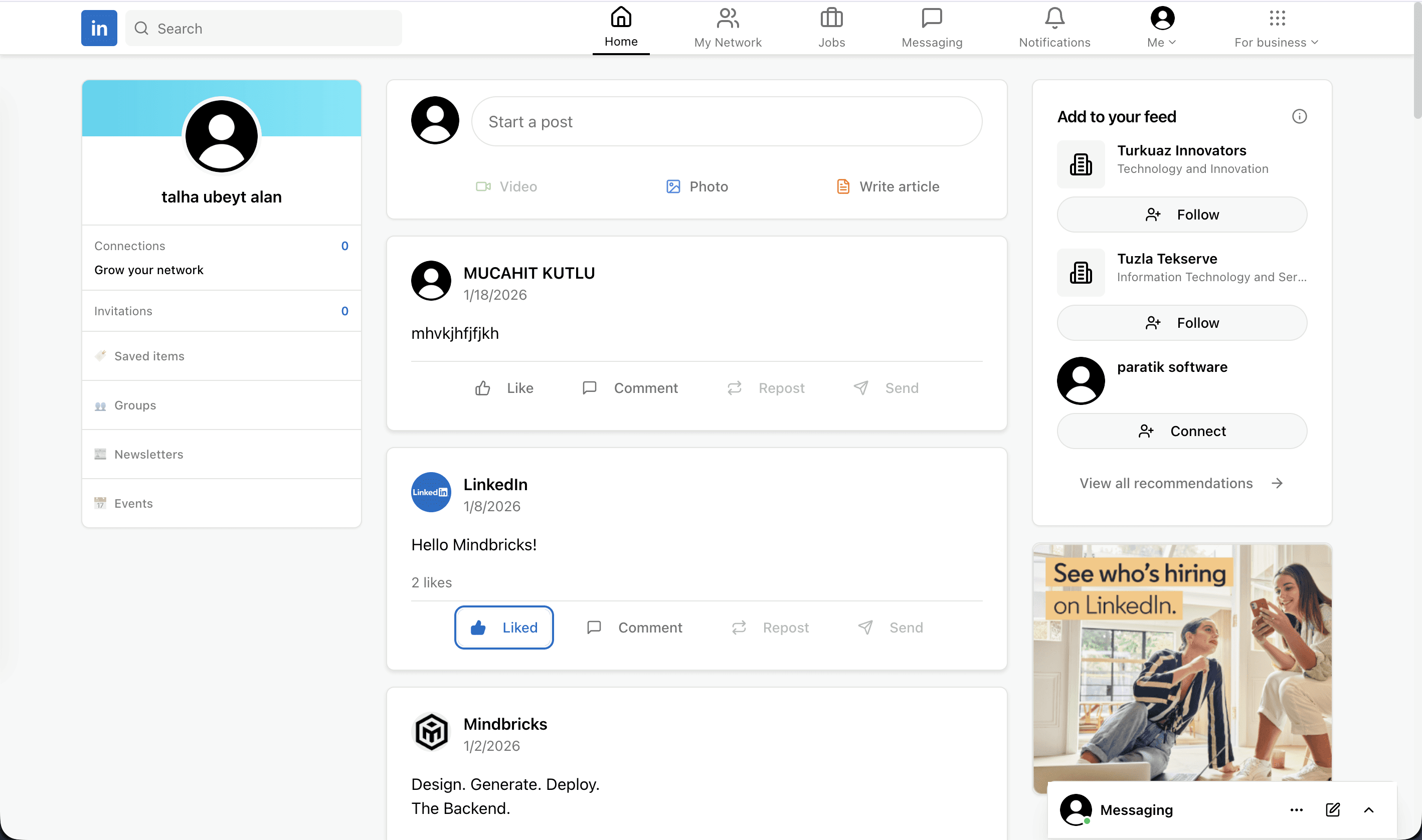Click the Photo icon in post composer
This screenshot has height=840, width=1422.
click(673, 187)
